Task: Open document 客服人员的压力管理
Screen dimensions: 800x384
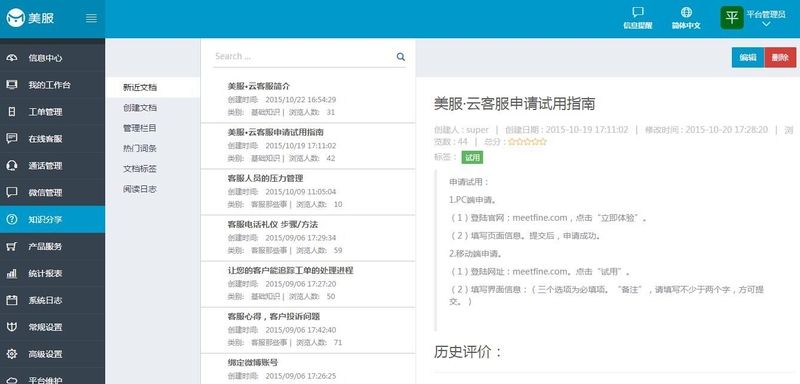Action: (x=265, y=178)
